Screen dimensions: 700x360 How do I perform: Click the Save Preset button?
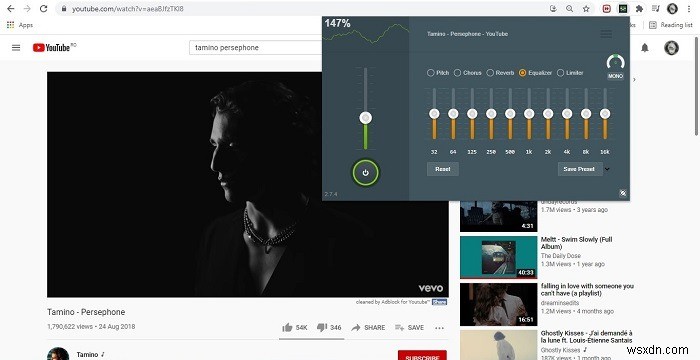579,169
